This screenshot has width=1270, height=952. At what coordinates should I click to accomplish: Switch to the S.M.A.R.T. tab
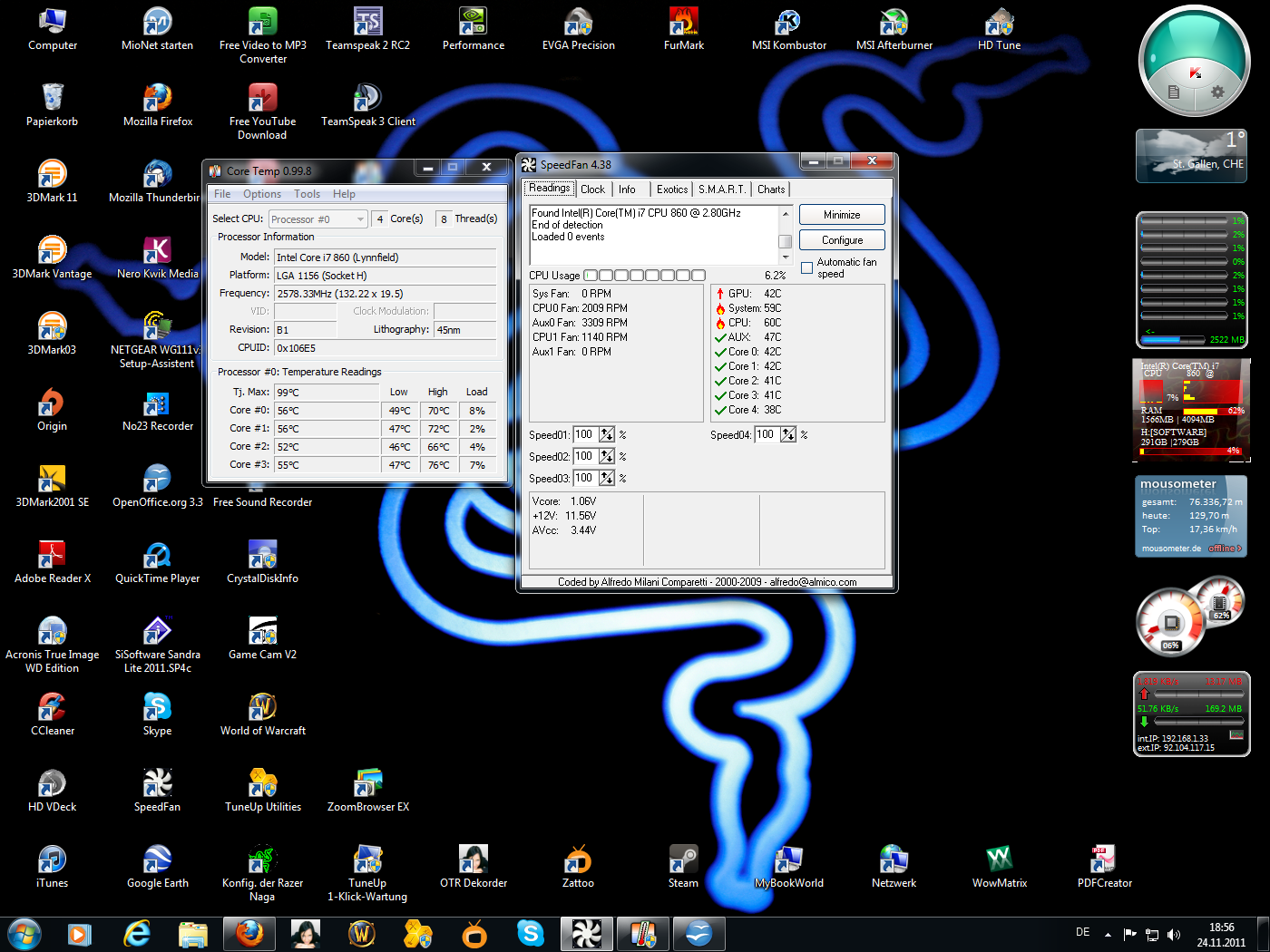pos(722,189)
